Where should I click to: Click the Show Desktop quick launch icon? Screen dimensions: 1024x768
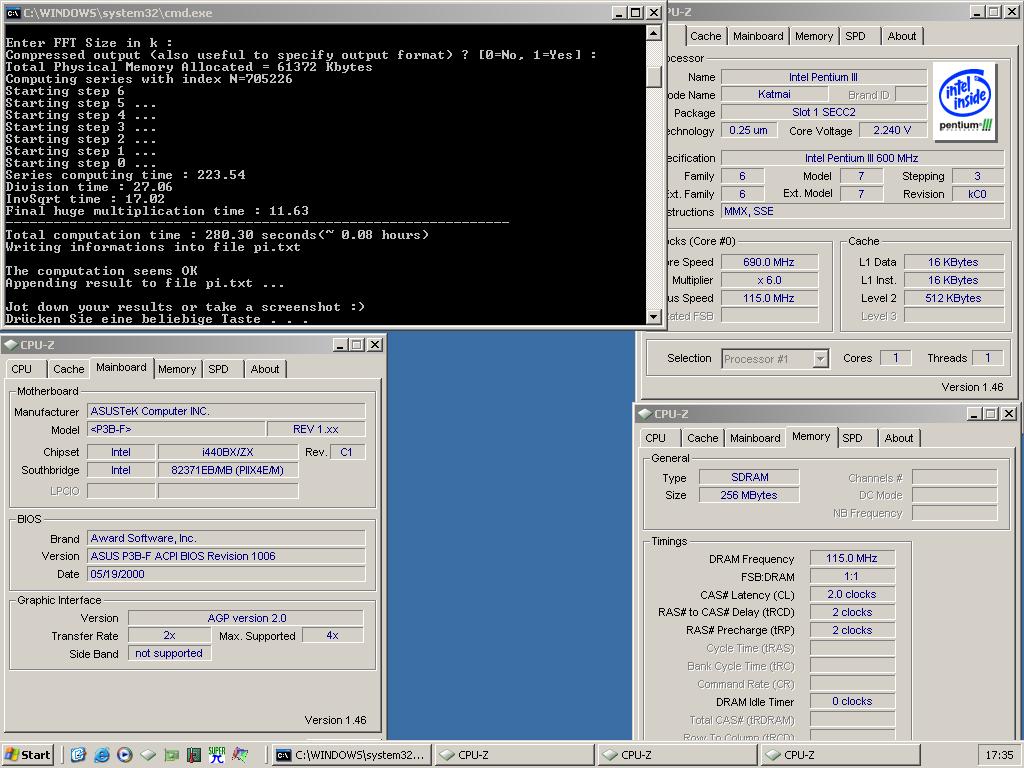(78, 755)
